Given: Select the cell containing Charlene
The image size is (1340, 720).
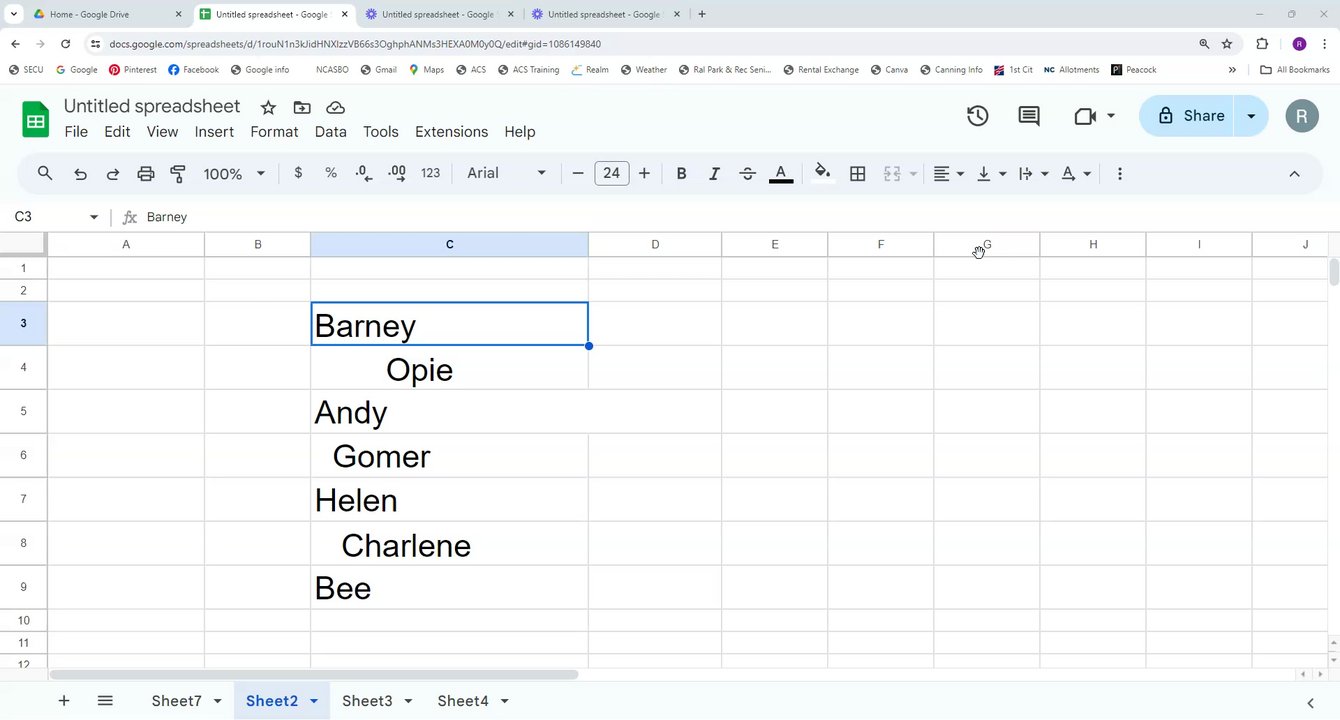Looking at the screenshot, I should click(x=449, y=544).
